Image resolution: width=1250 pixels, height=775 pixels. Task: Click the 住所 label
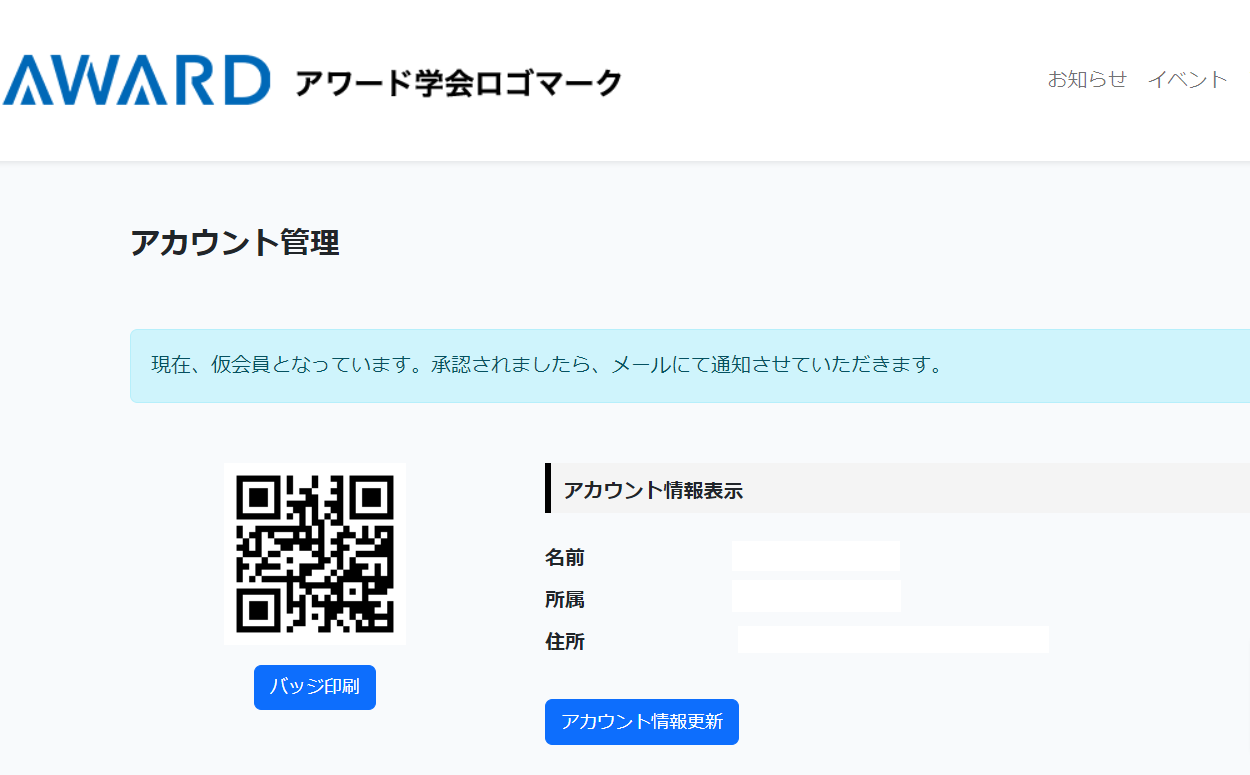pos(565,641)
